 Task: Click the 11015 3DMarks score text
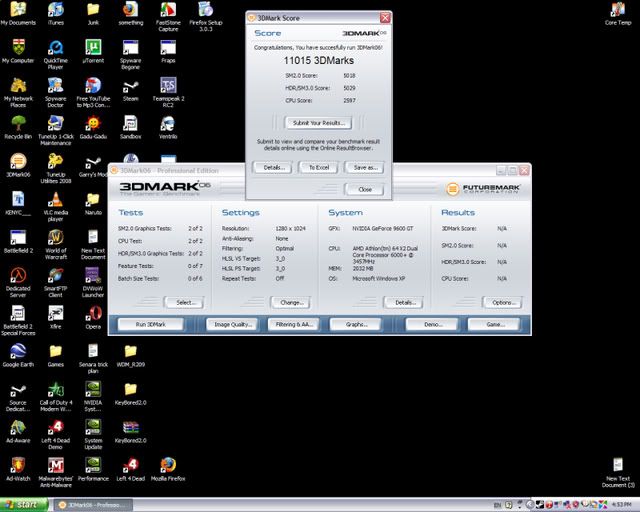(x=319, y=60)
